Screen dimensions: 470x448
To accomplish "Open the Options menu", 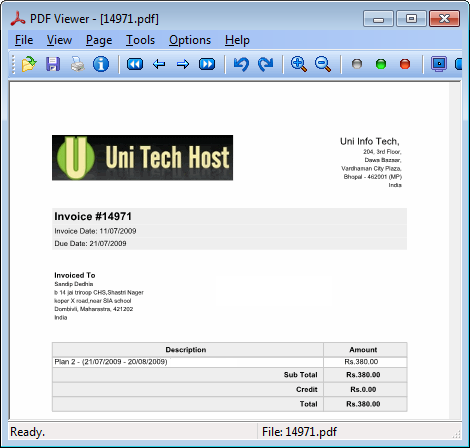I will coord(190,40).
